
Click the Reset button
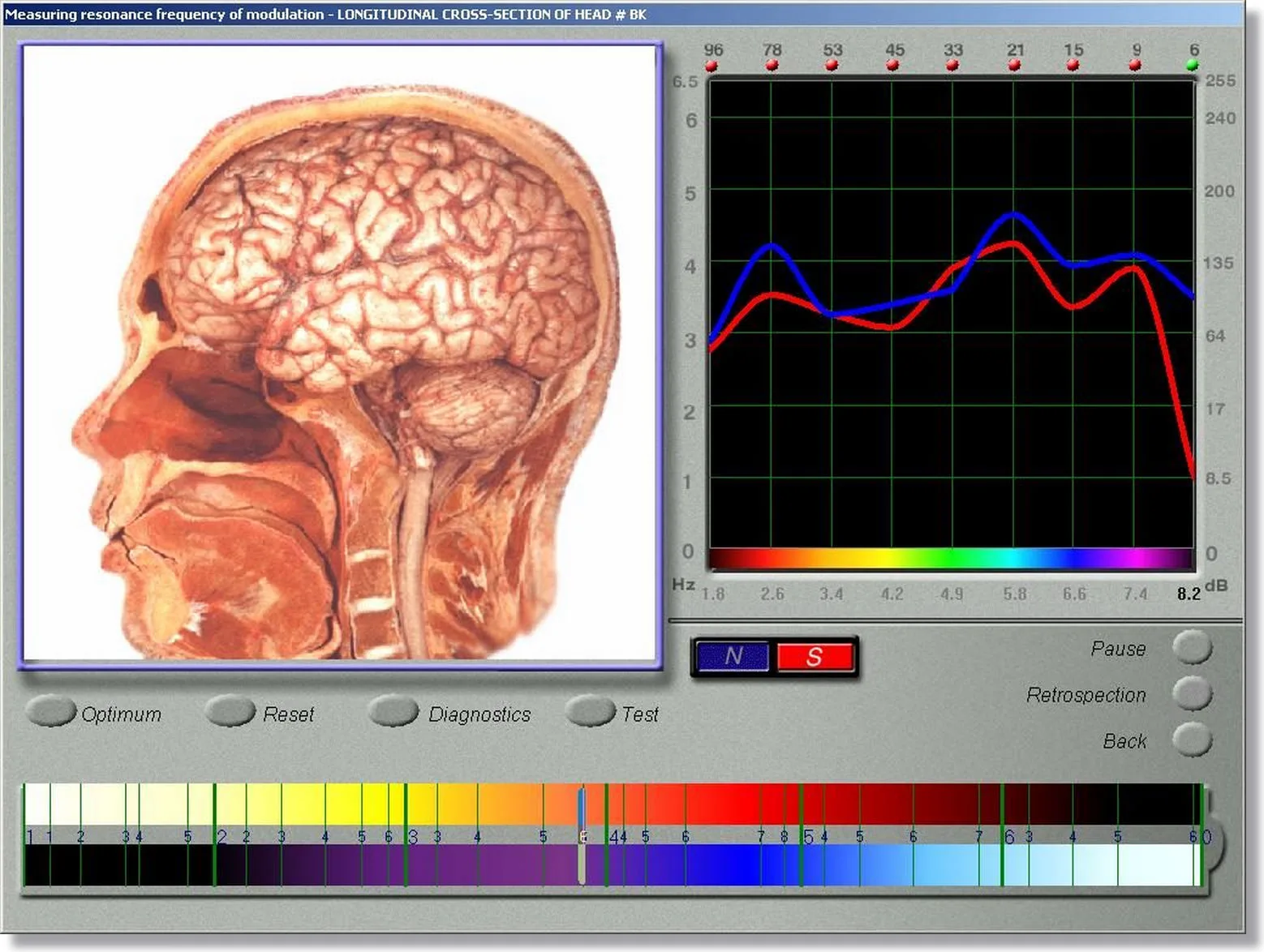(x=230, y=711)
